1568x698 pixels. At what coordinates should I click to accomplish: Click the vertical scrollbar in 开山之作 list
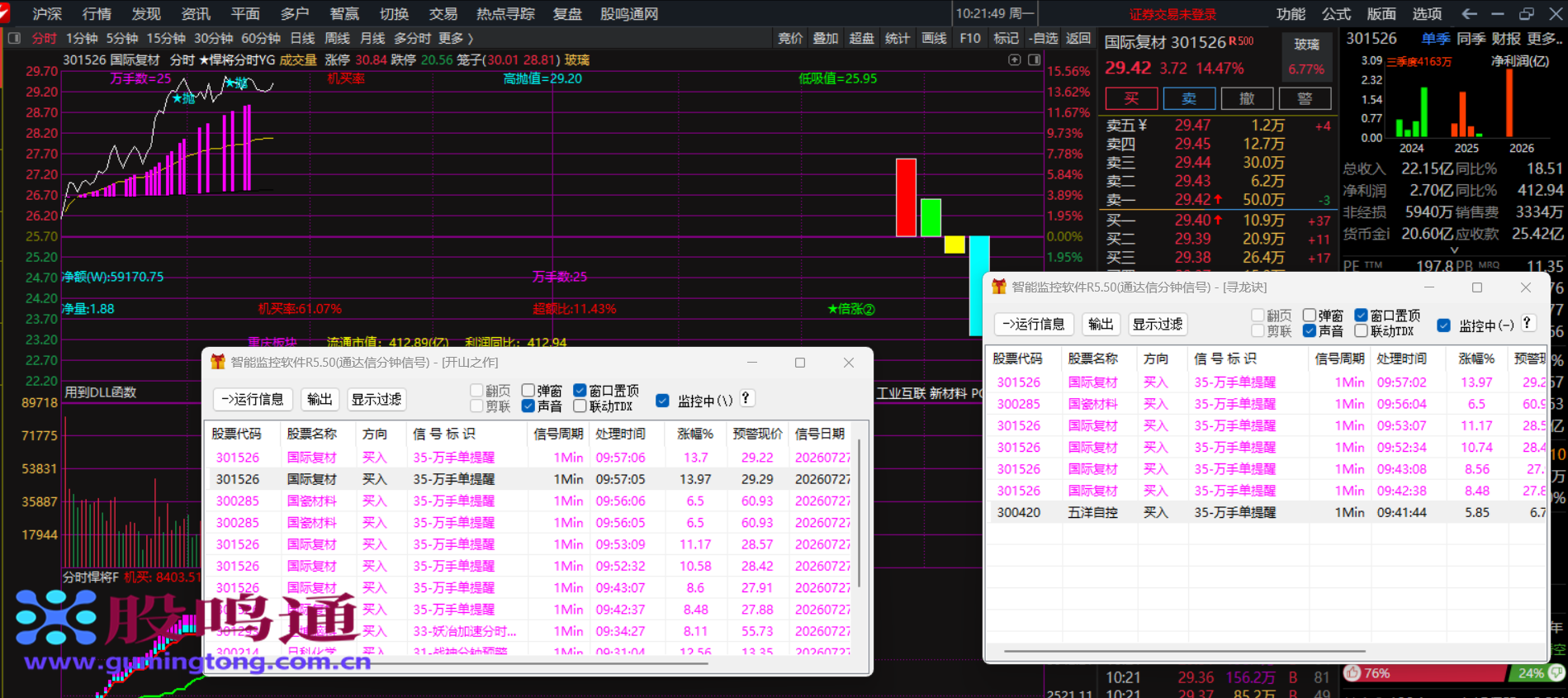(860, 513)
